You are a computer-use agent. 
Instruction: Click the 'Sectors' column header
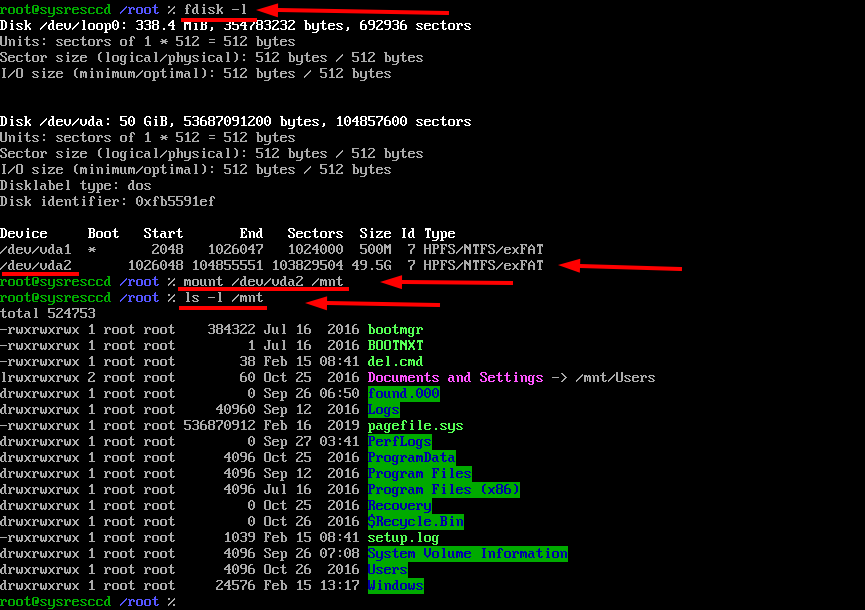click(315, 233)
